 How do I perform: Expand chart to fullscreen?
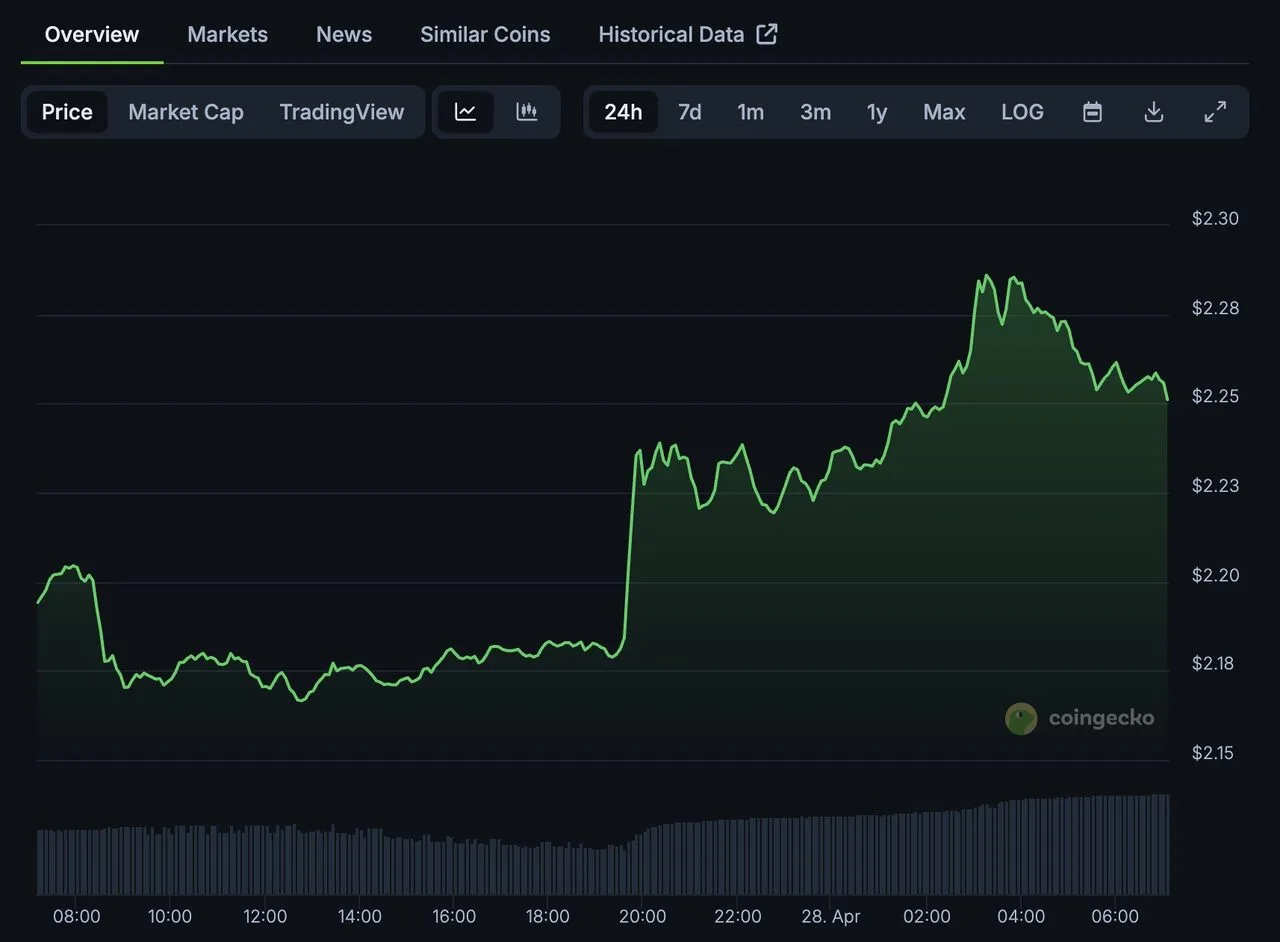[1215, 112]
